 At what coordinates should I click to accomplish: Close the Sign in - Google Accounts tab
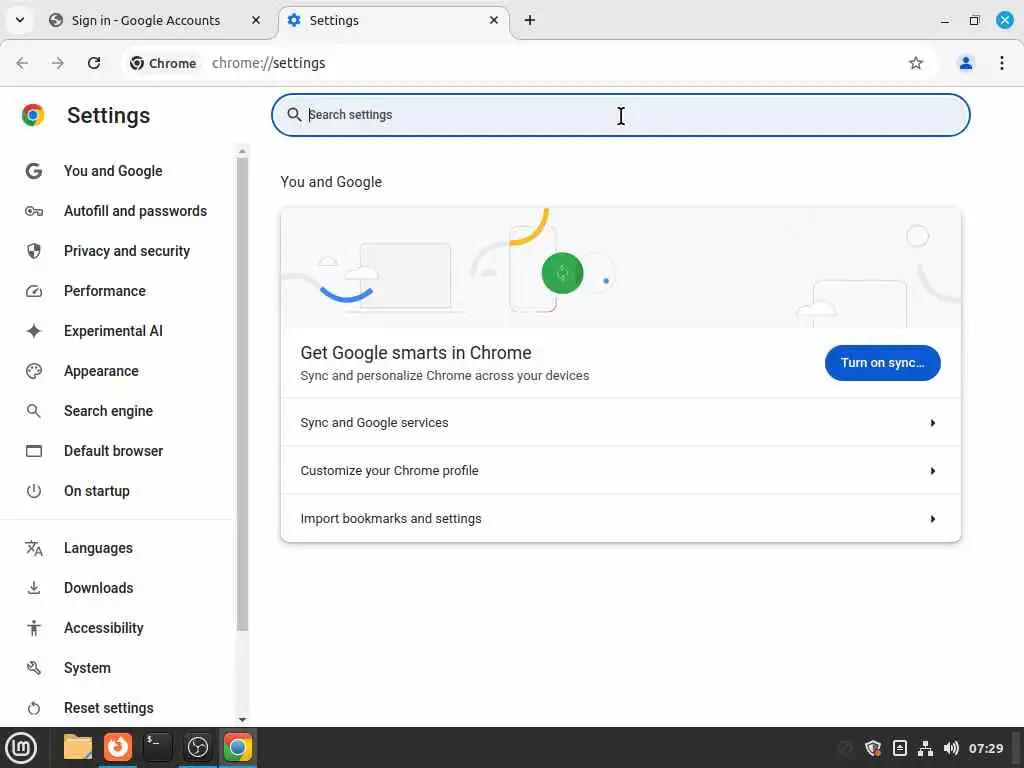point(256,20)
